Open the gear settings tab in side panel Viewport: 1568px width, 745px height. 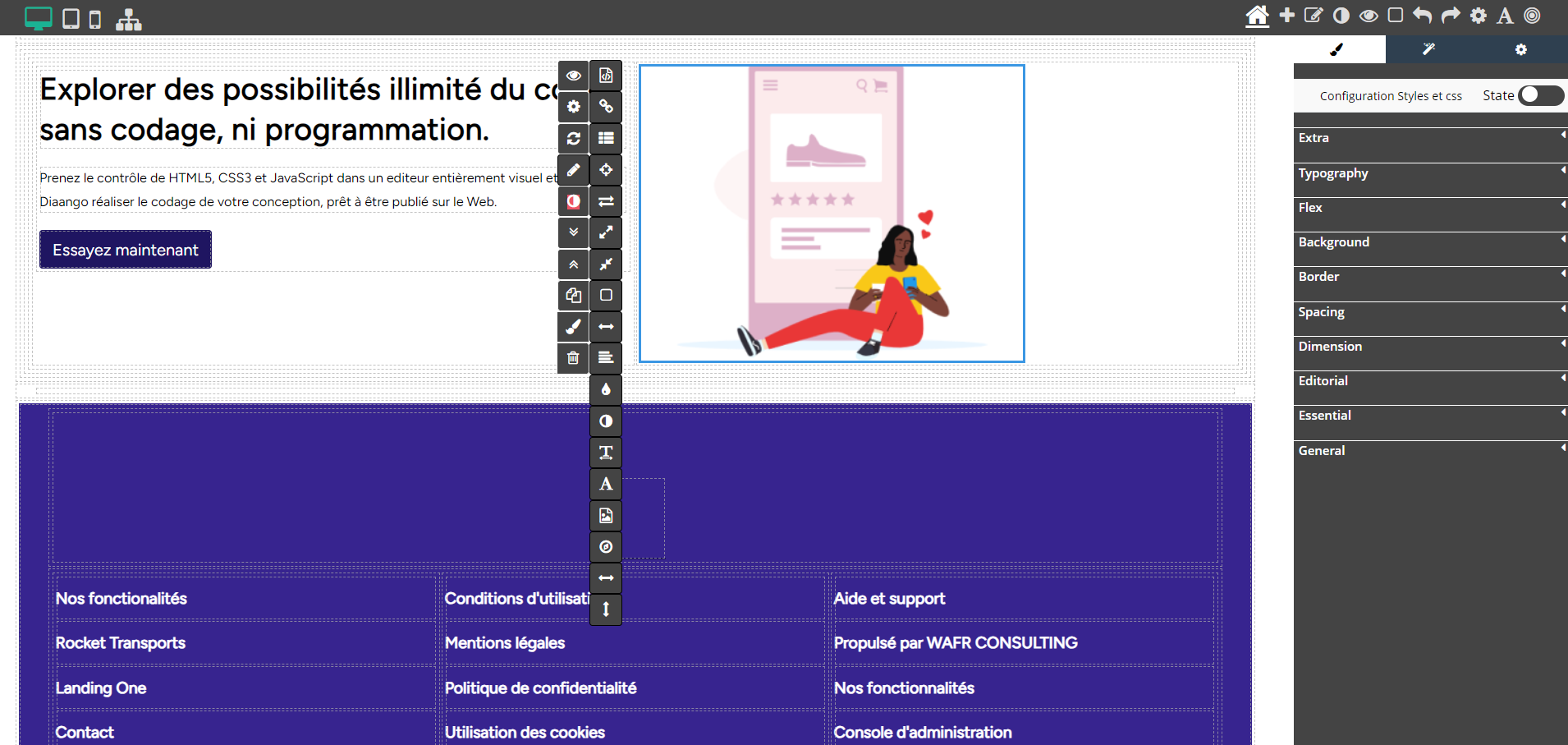pos(1520,49)
